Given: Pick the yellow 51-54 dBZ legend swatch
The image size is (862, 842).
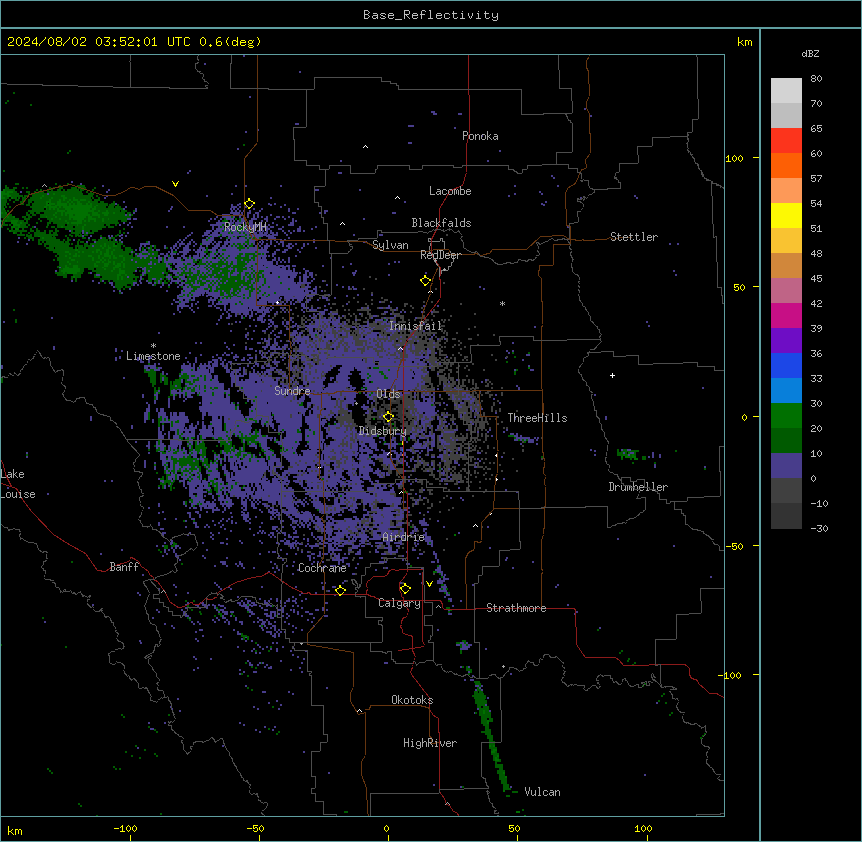Looking at the screenshot, I should coord(786,215).
